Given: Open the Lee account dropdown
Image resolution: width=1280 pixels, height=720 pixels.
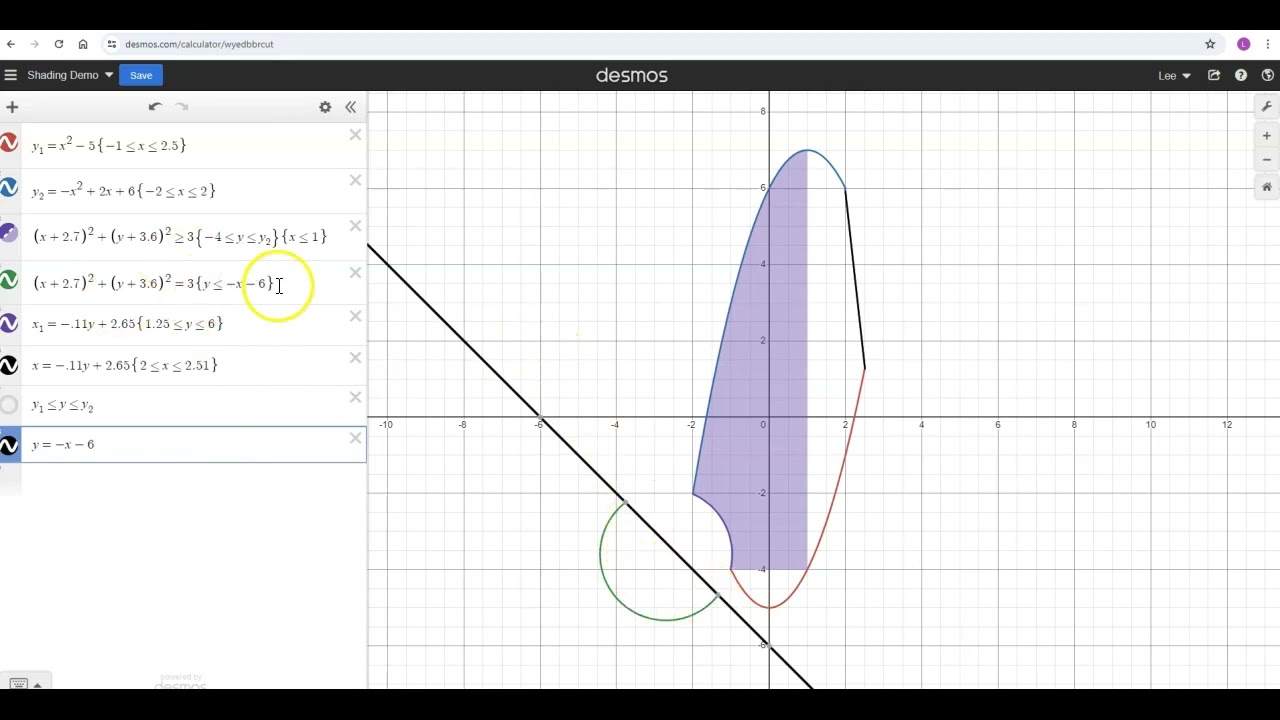Looking at the screenshot, I should [1174, 75].
